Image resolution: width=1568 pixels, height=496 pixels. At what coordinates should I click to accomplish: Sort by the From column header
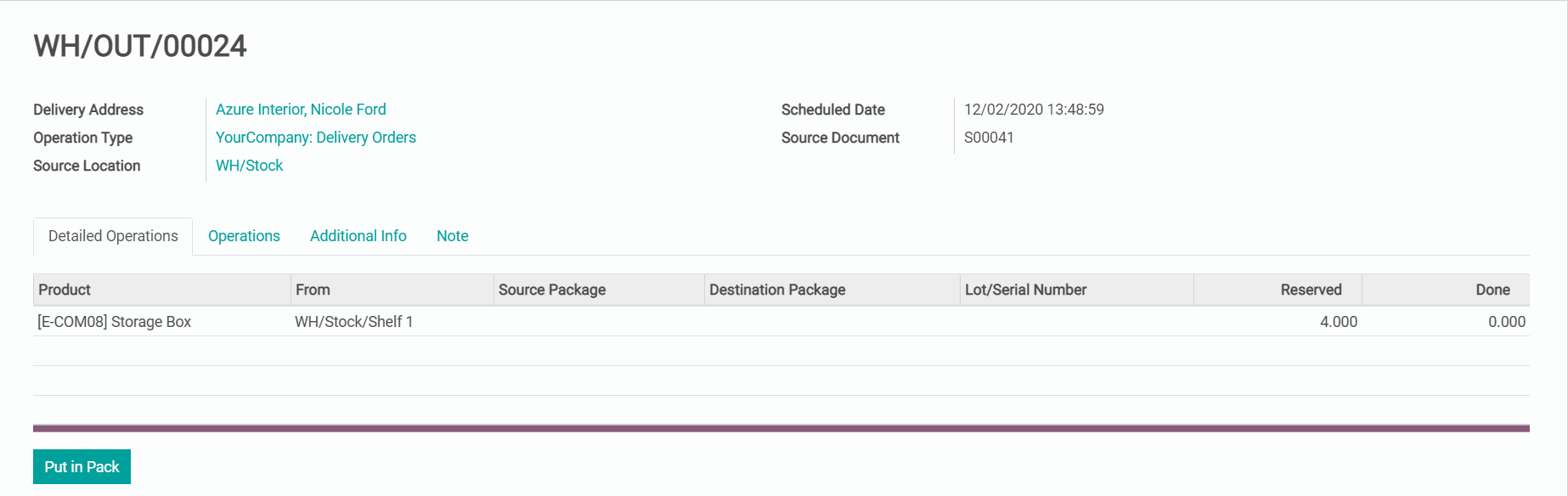coord(313,290)
